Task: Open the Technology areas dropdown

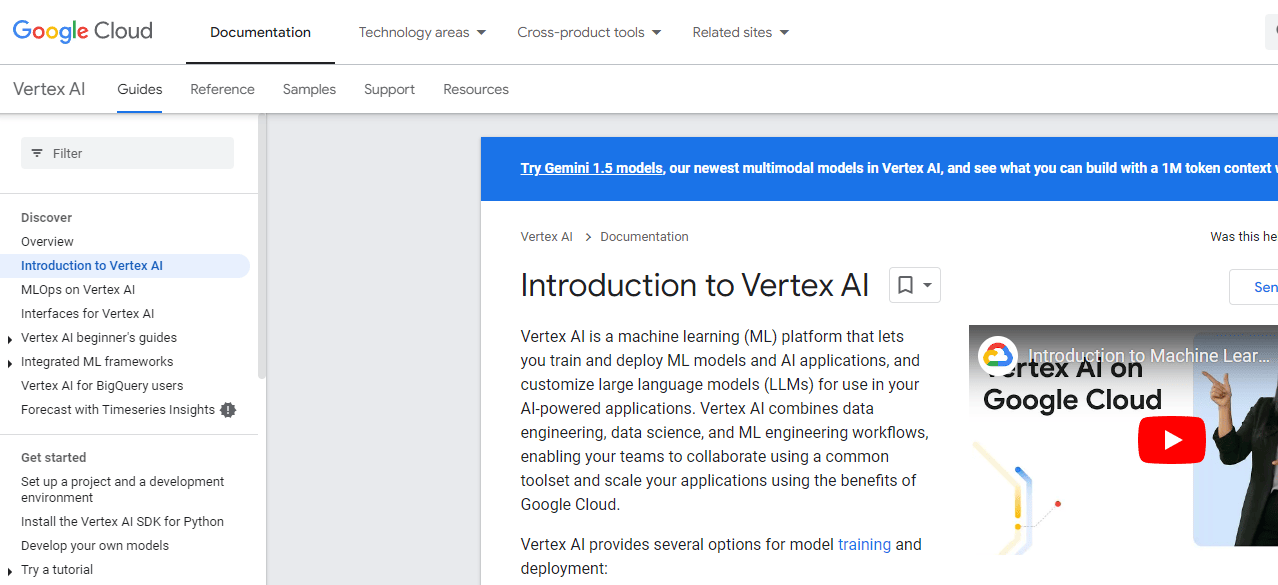Action: [422, 32]
